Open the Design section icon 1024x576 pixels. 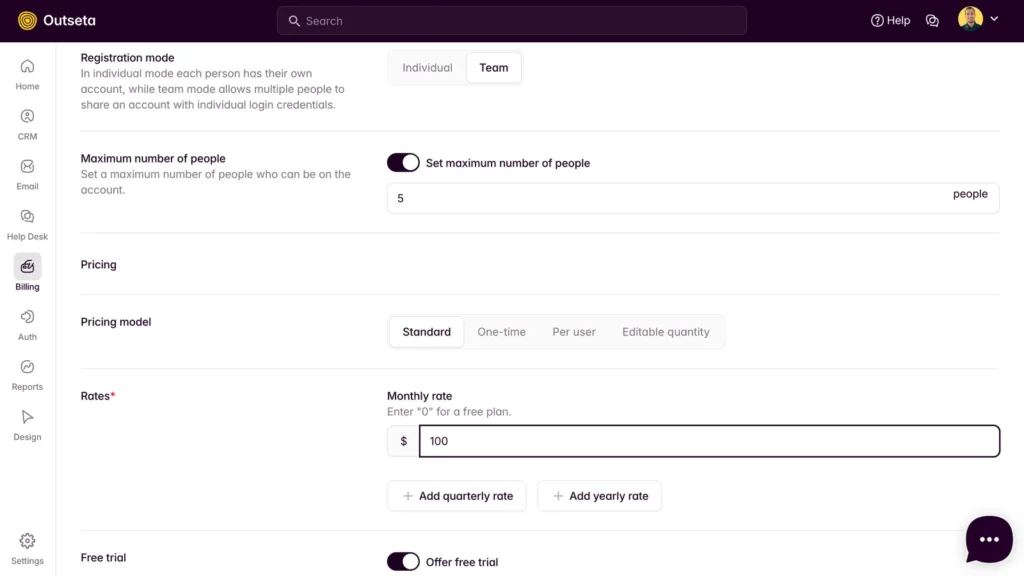pos(27,424)
